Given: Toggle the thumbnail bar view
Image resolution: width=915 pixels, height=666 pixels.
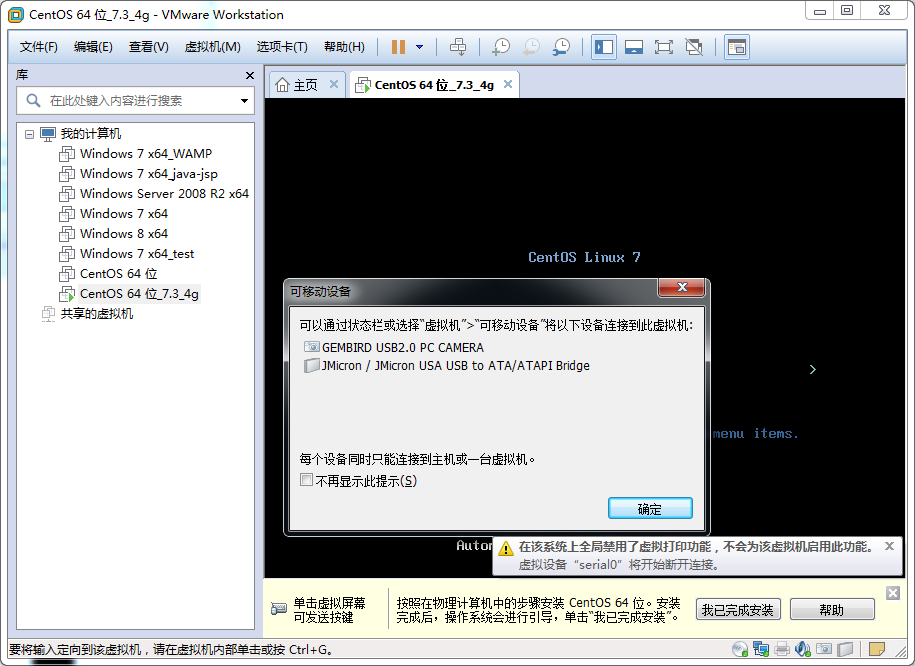Looking at the screenshot, I should 634,47.
